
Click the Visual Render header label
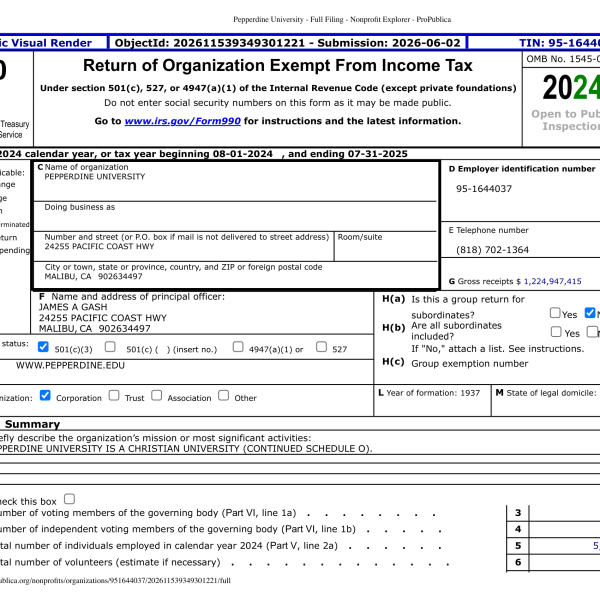pyautogui.click(x=46, y=43)
